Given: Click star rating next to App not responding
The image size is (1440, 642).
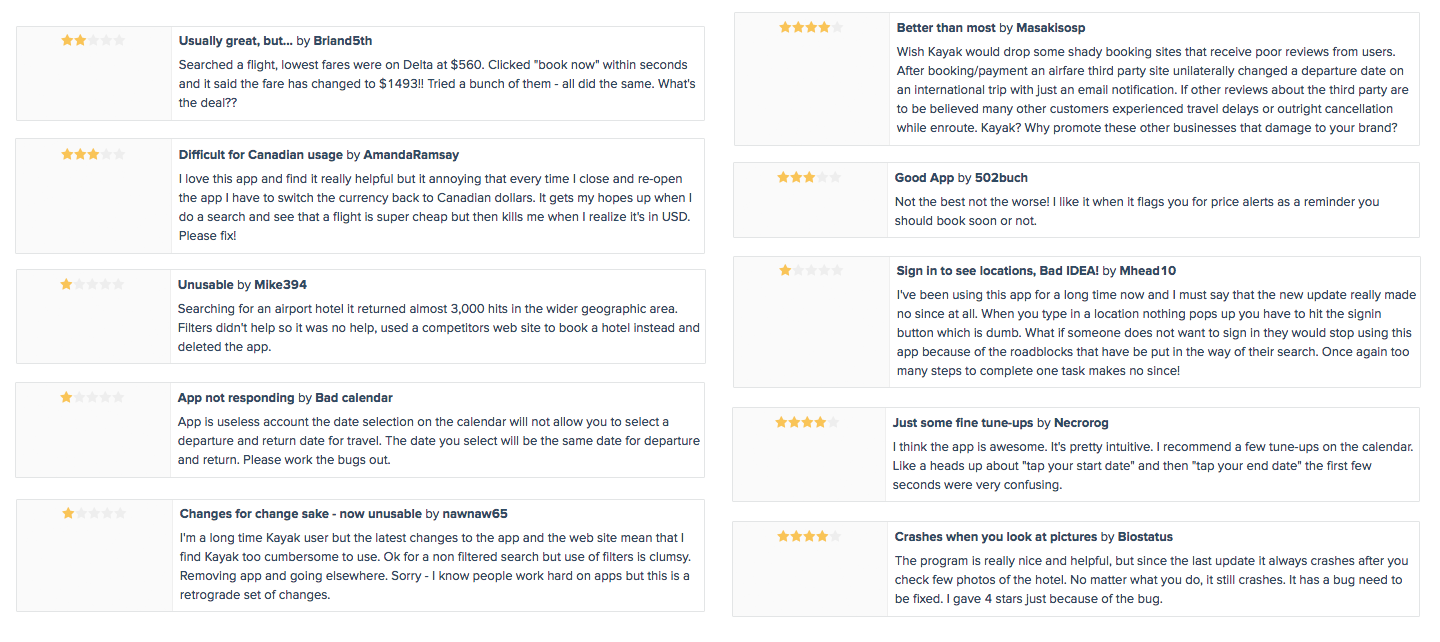Looking at the screenshot, I should click(92, 398).
